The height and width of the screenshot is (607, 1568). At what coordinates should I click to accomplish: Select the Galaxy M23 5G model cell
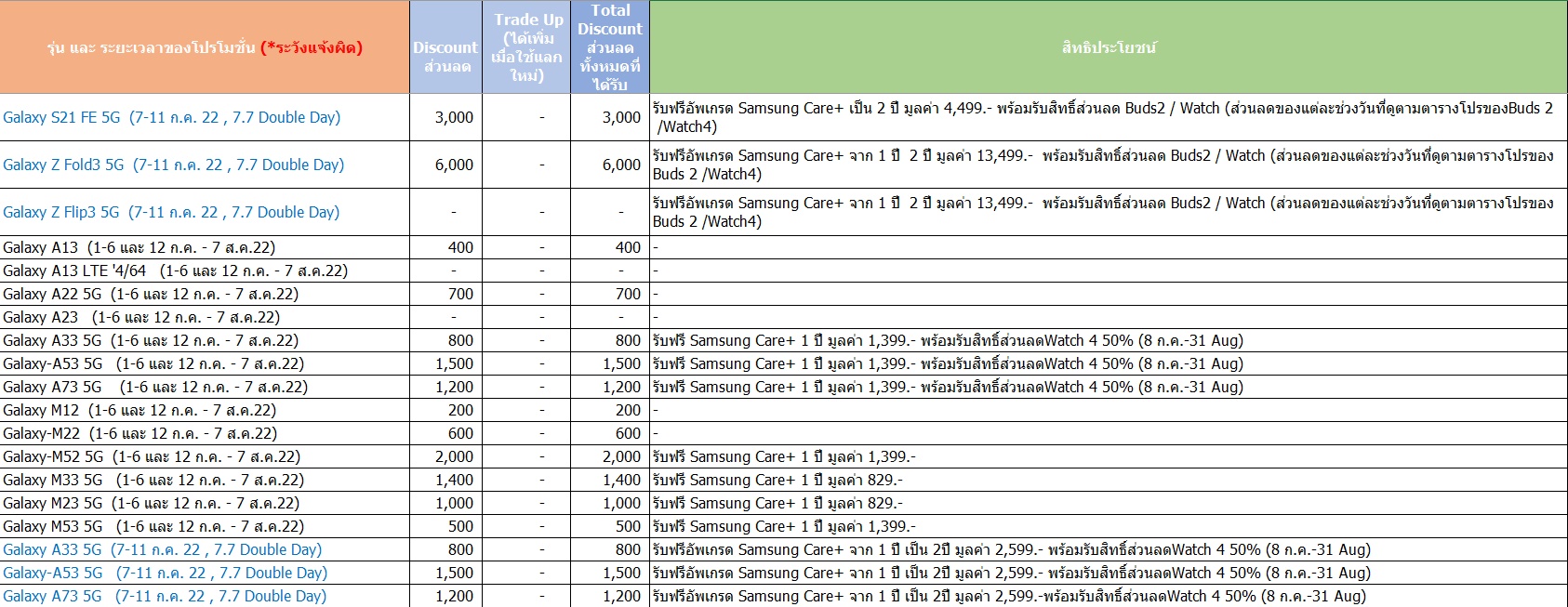point(205,503)
